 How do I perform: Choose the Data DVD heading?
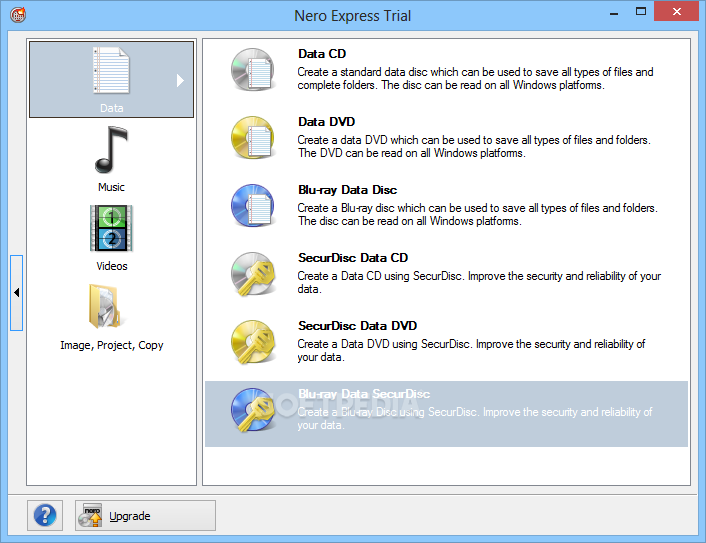(326, 122)
